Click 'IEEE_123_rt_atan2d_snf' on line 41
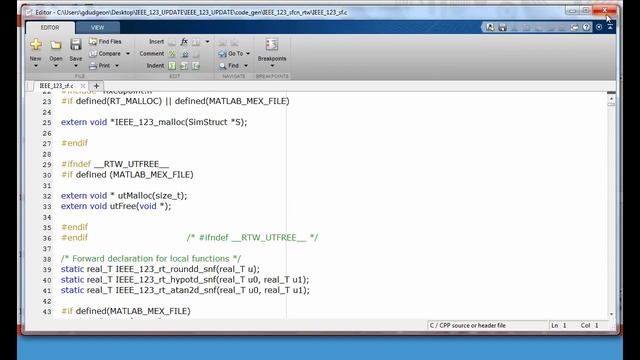 (166, 290)
